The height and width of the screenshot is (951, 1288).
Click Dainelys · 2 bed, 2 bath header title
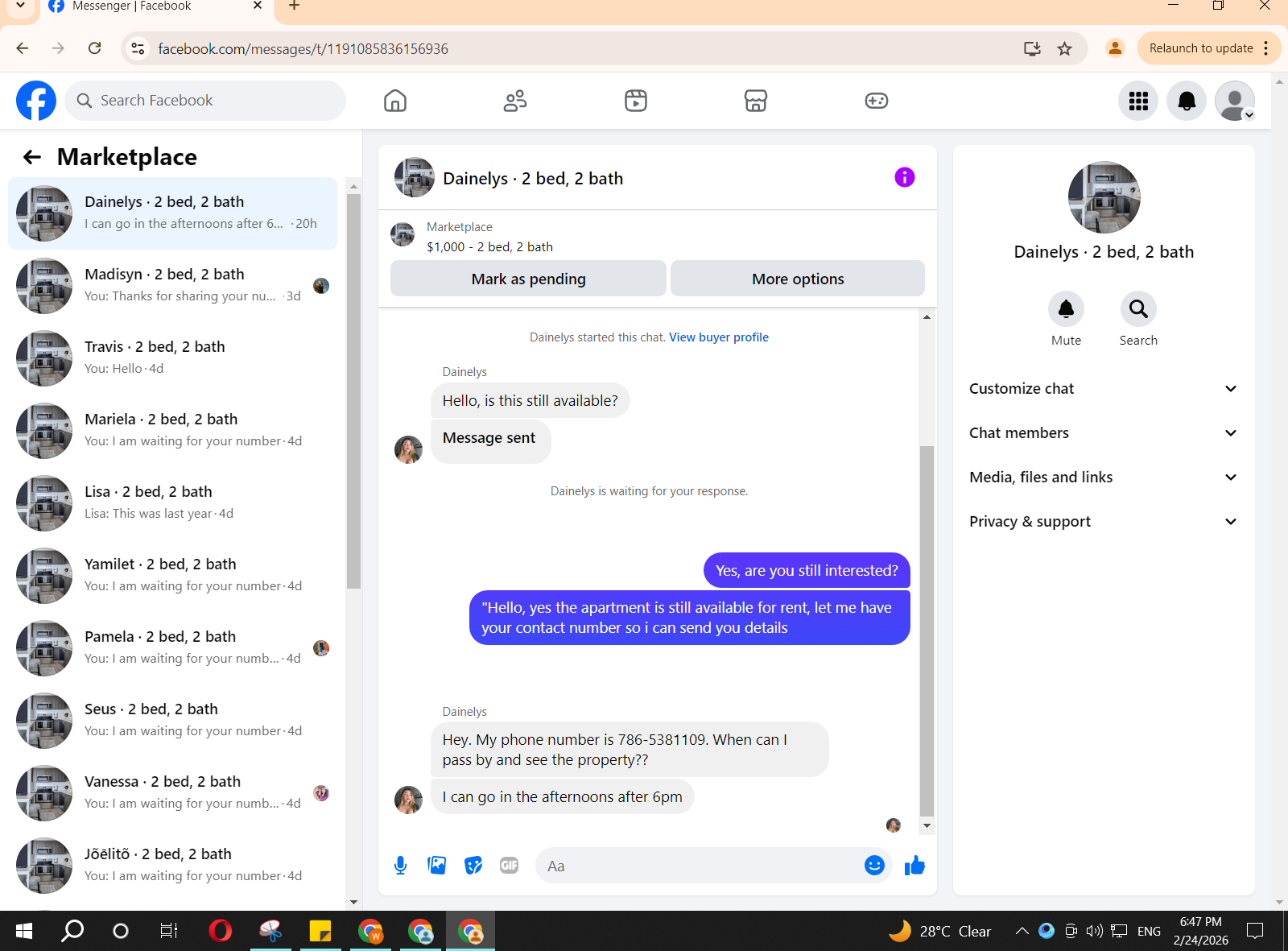pyautogui.click(x=533, y=179)
